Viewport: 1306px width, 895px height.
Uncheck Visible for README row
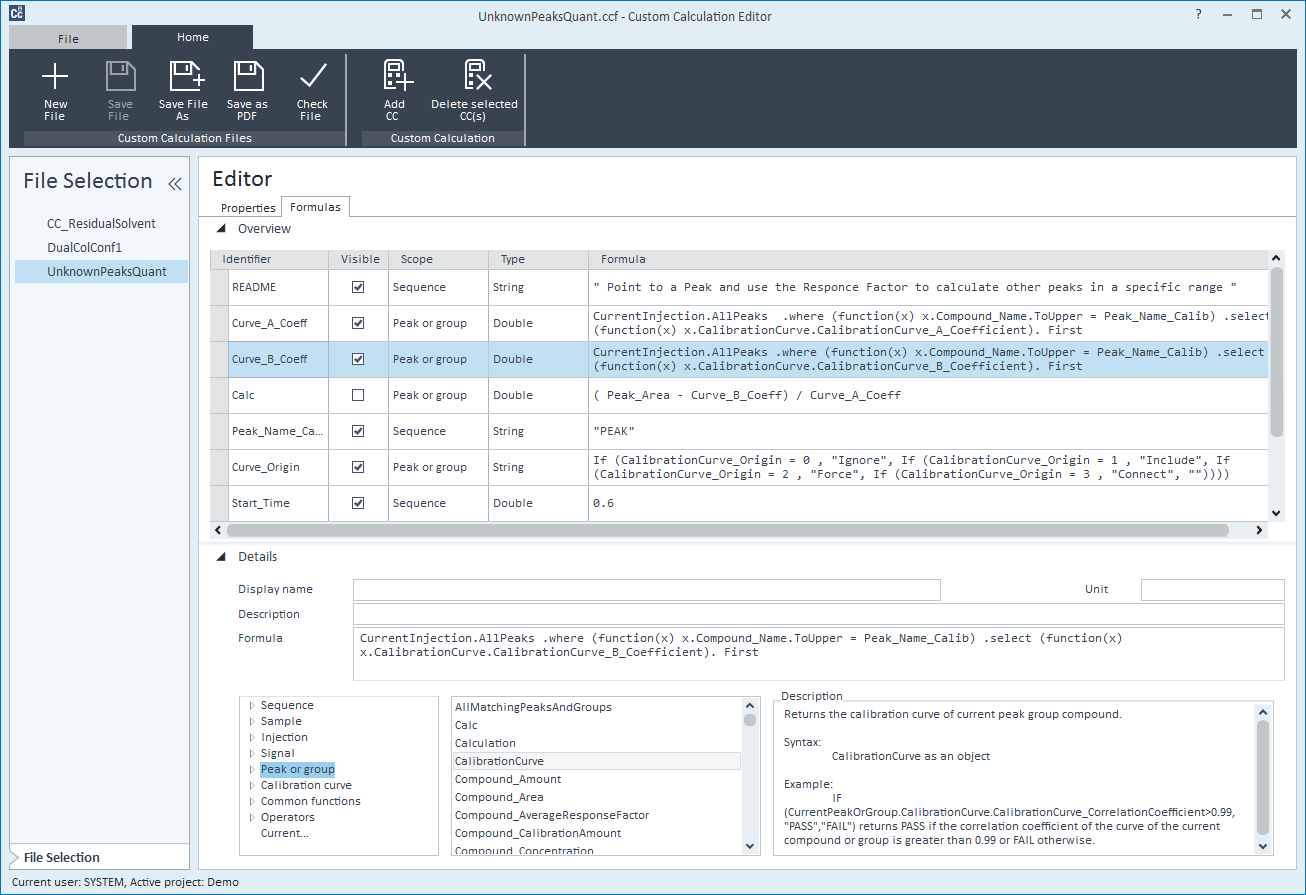click(358, 287)
